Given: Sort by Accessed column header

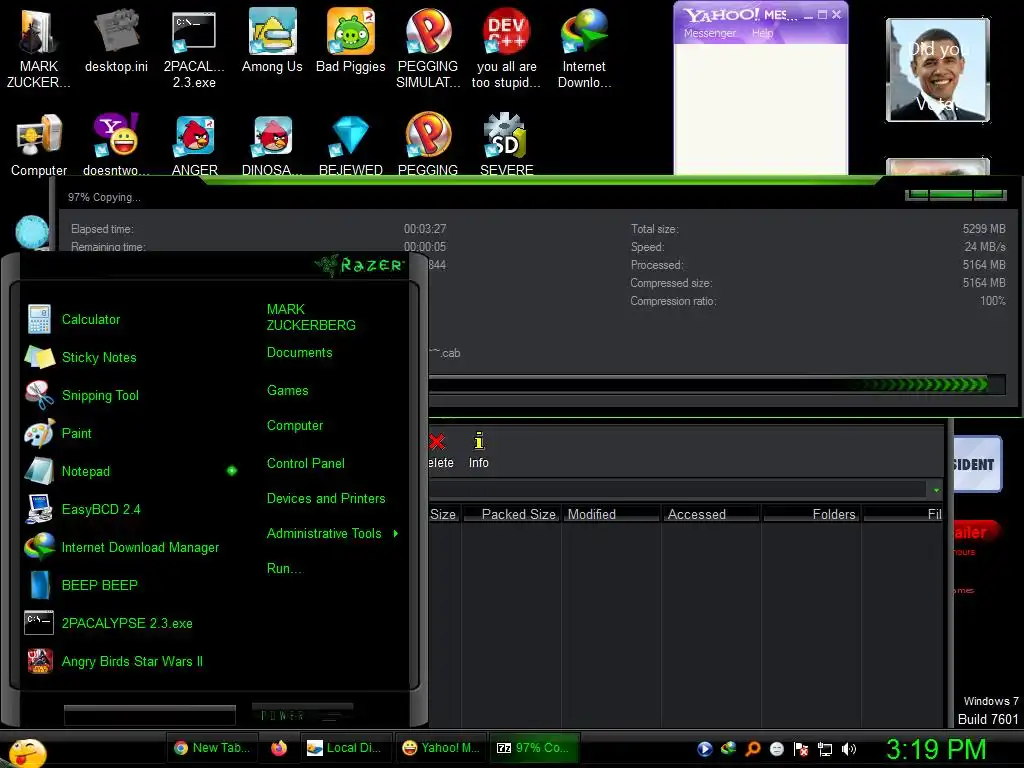Looking at the screenshot, I should pyautogui.click(x=711, y=514).
